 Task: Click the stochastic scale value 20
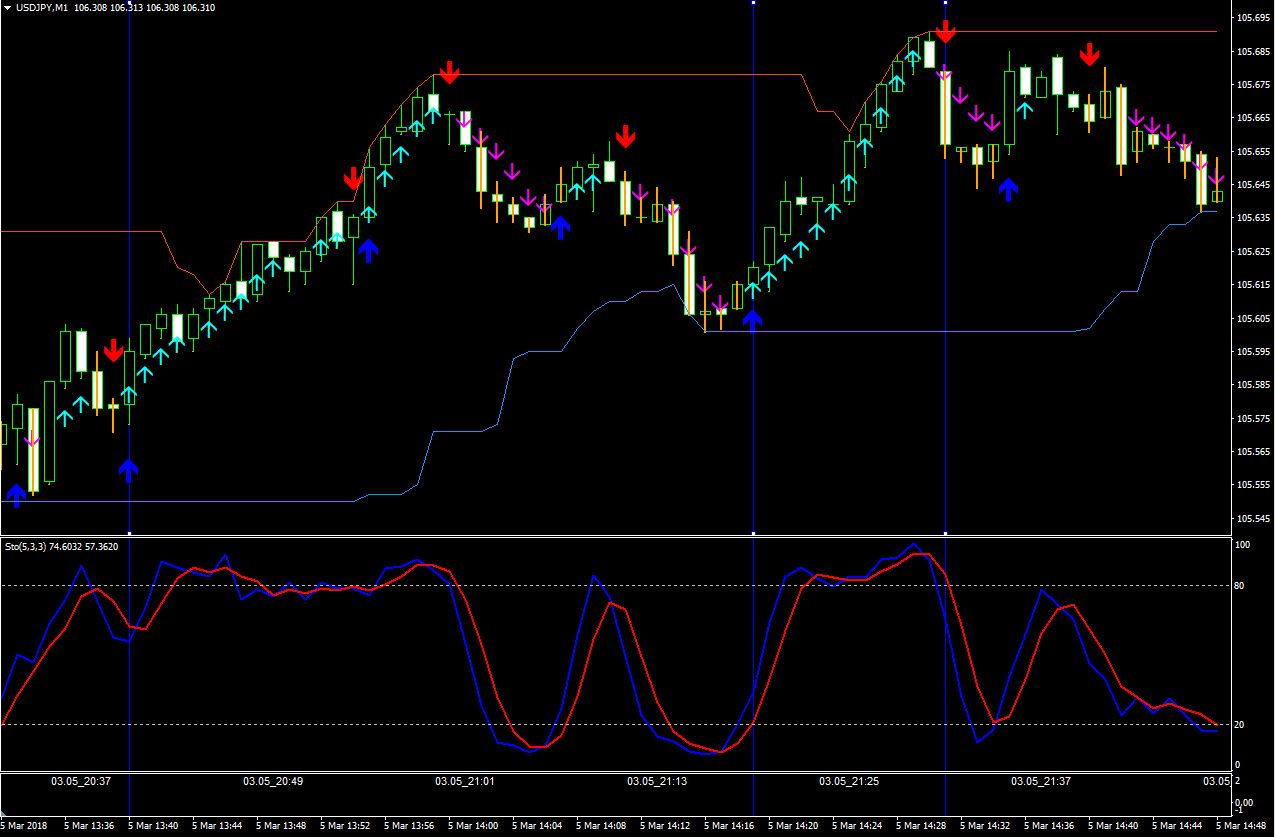click(1239, 724)
